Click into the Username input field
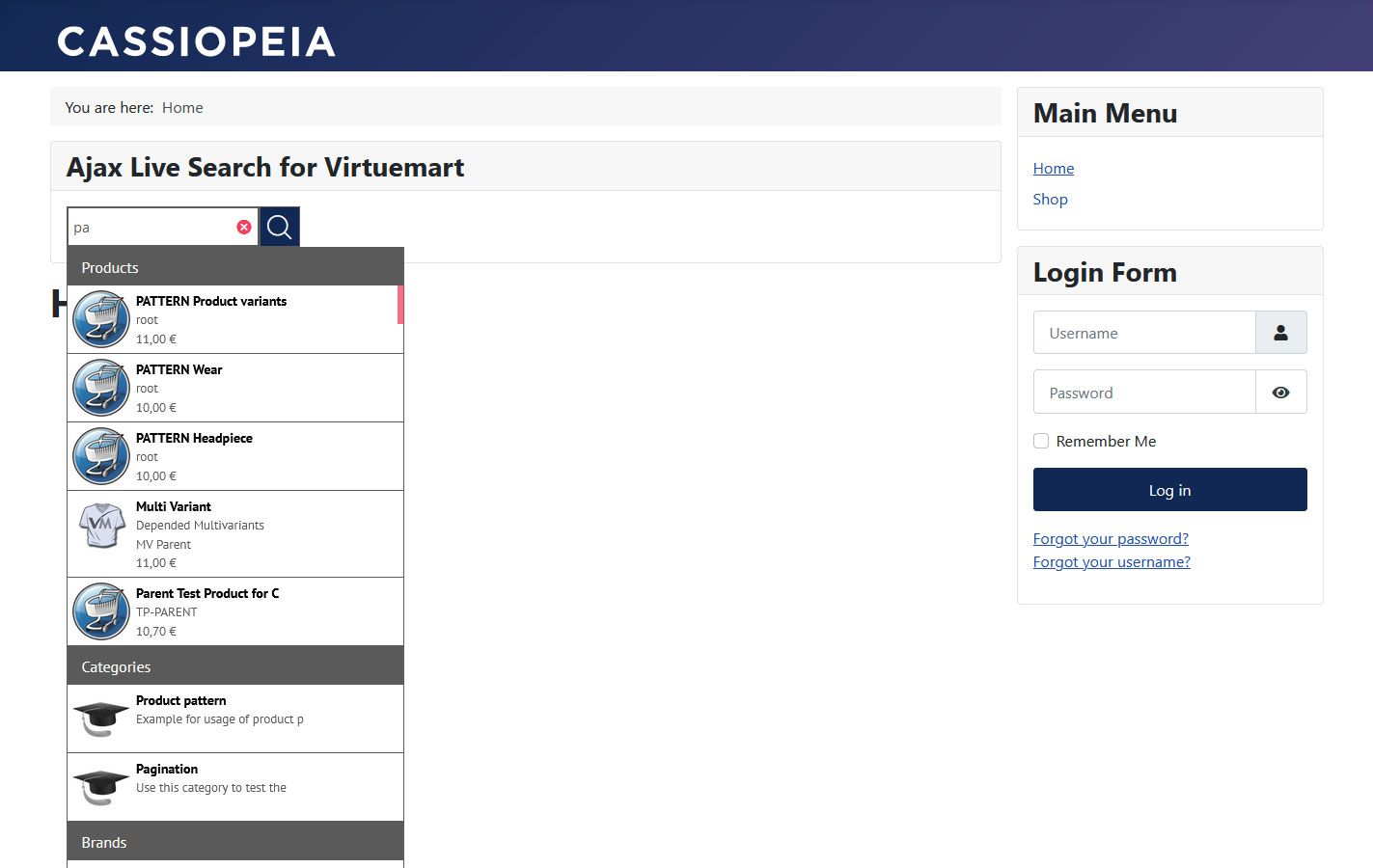1373x868 pixels. (1144, 333)
